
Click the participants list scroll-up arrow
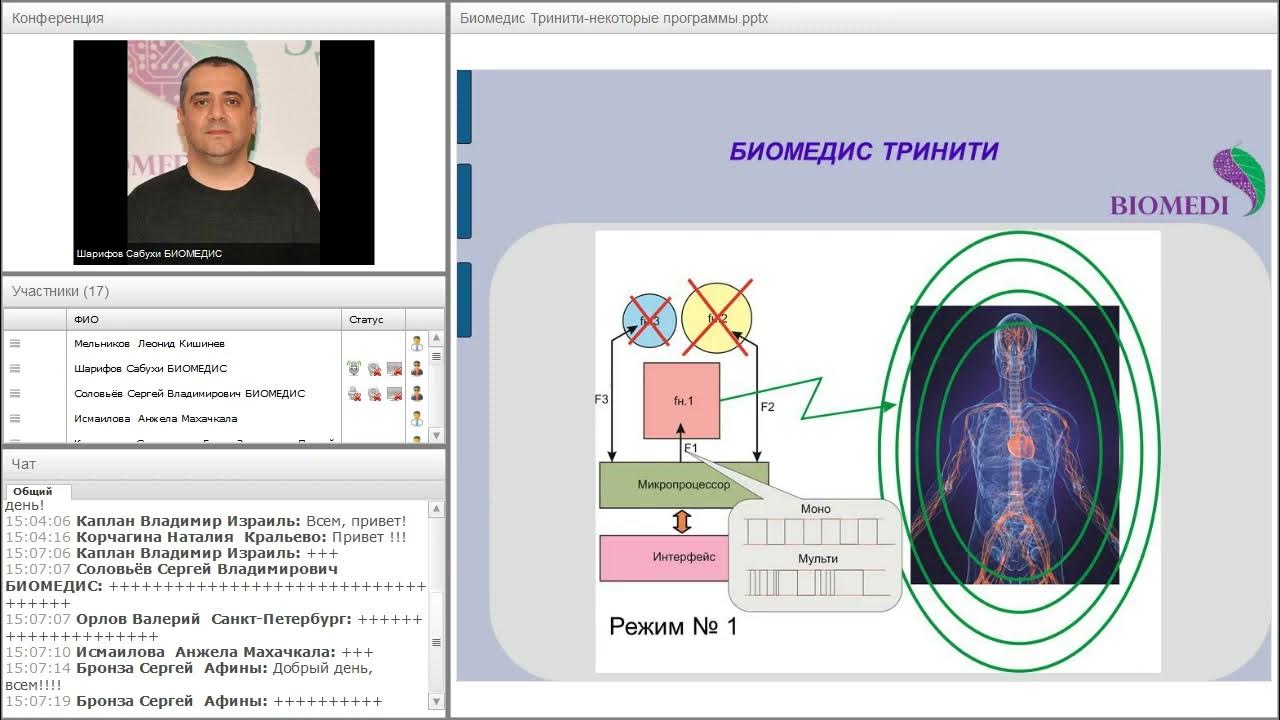coord(436,338)
